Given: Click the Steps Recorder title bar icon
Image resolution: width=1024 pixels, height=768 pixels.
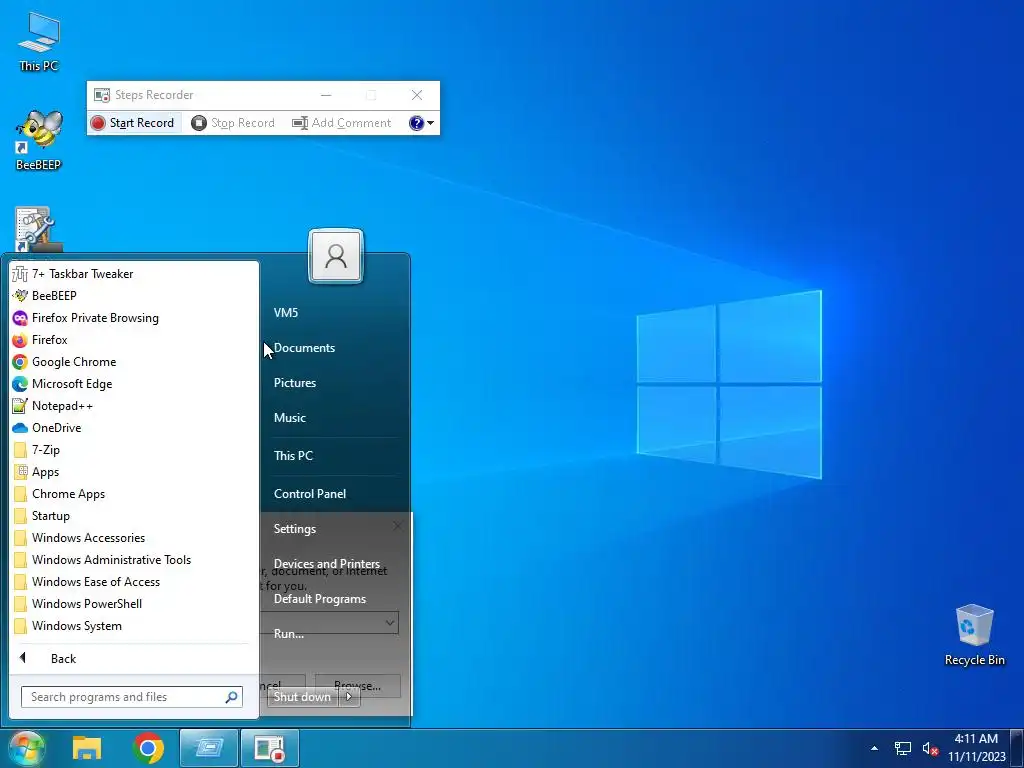Looking at the screenshot, I should [x=101, y=95].
